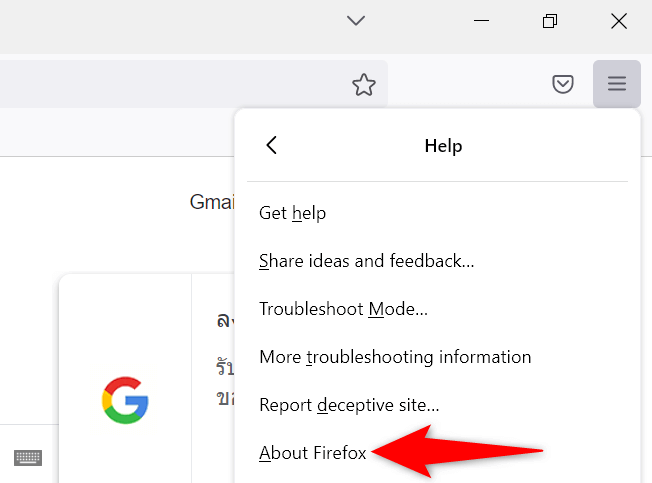Viewport: 652px width, 483px height.
Task: Click the Save to Pocket icon
Action: (563, 84)
